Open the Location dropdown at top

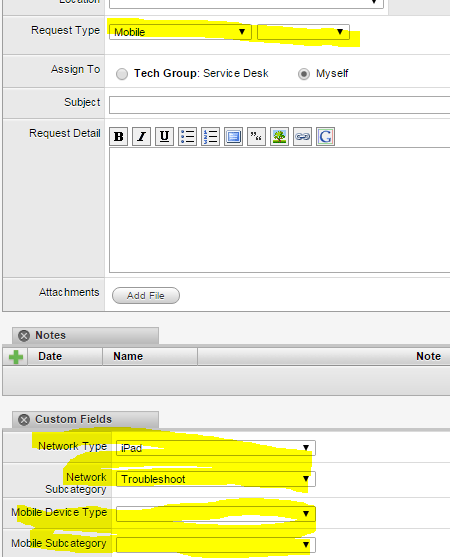click(246, 3)
